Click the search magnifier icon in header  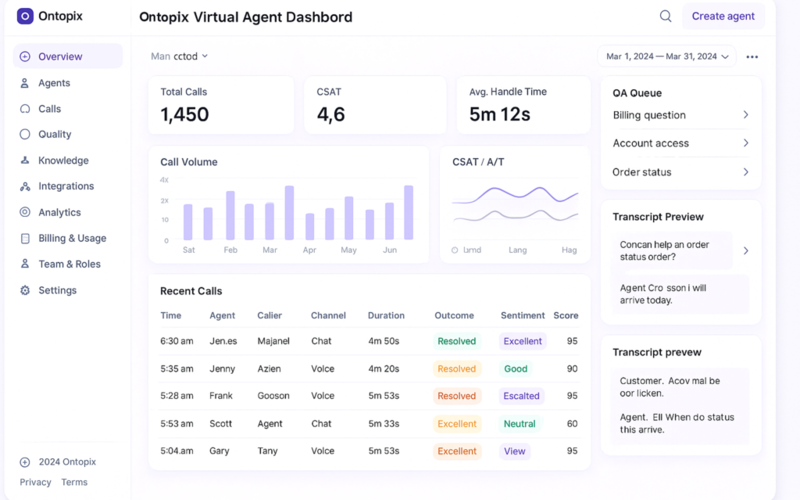point(665,16)
